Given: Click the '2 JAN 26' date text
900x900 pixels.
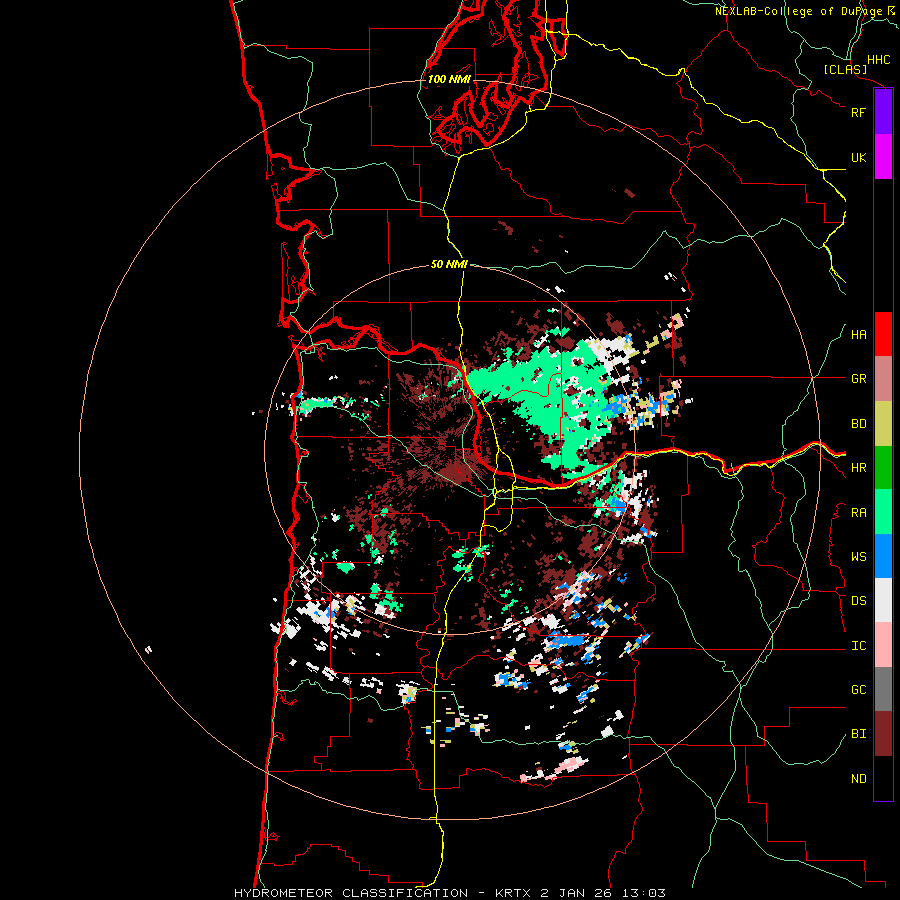Looking at the screenshot, I should tap(577, 893).
